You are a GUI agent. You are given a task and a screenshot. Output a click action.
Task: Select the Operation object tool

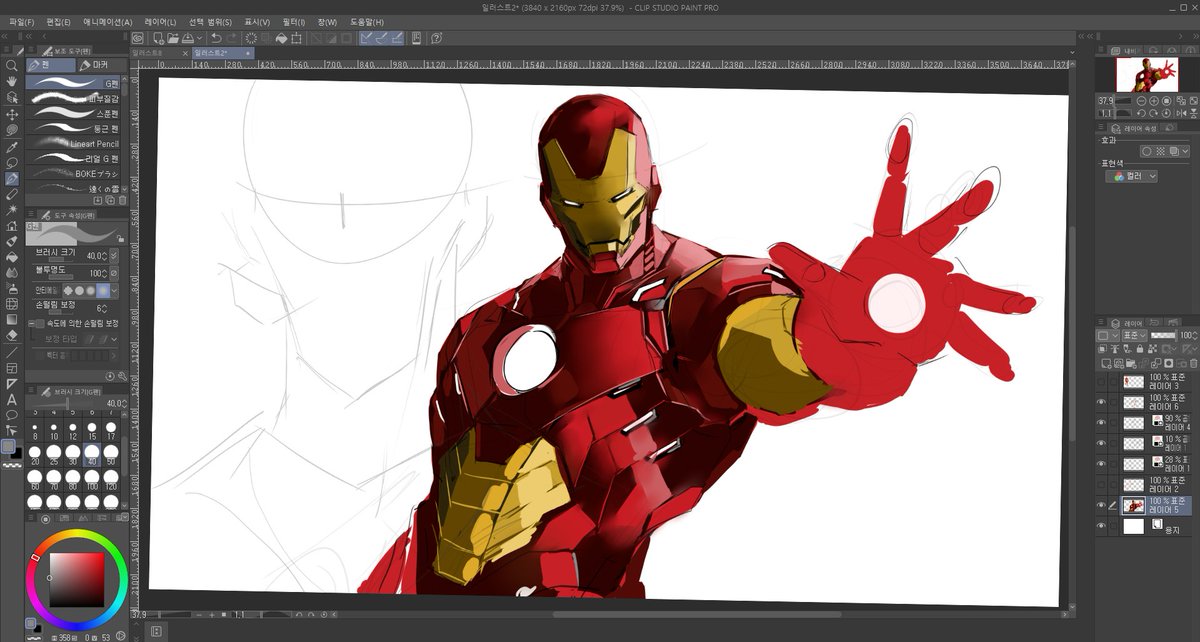(x=12, y=98)
